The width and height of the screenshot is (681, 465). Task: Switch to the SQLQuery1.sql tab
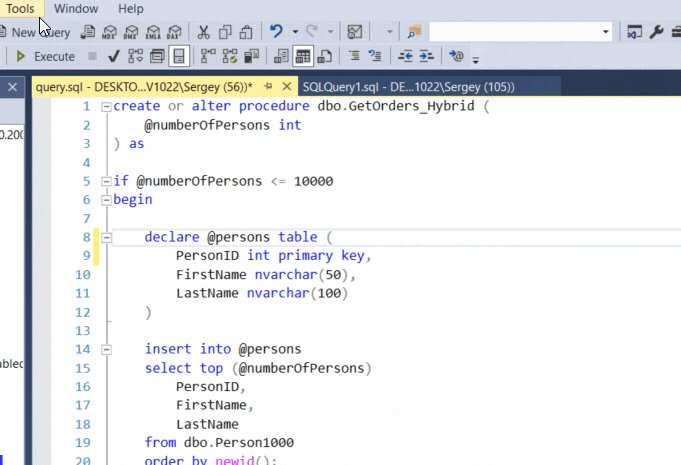(409, 87)
